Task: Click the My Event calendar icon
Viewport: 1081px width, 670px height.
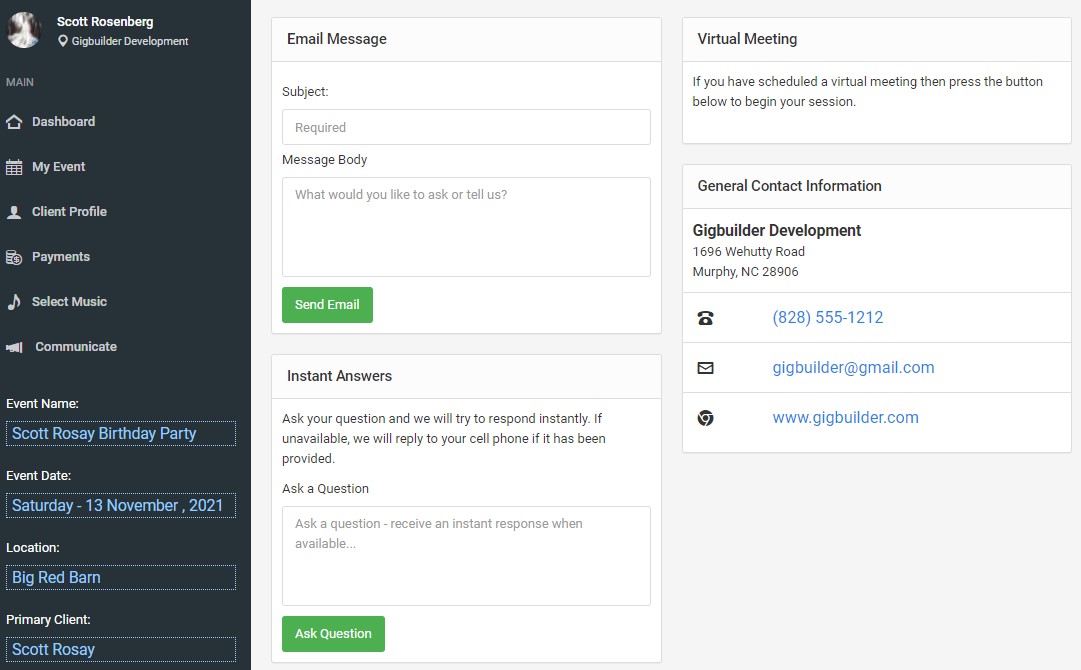Action: click(x=14, y=167)
